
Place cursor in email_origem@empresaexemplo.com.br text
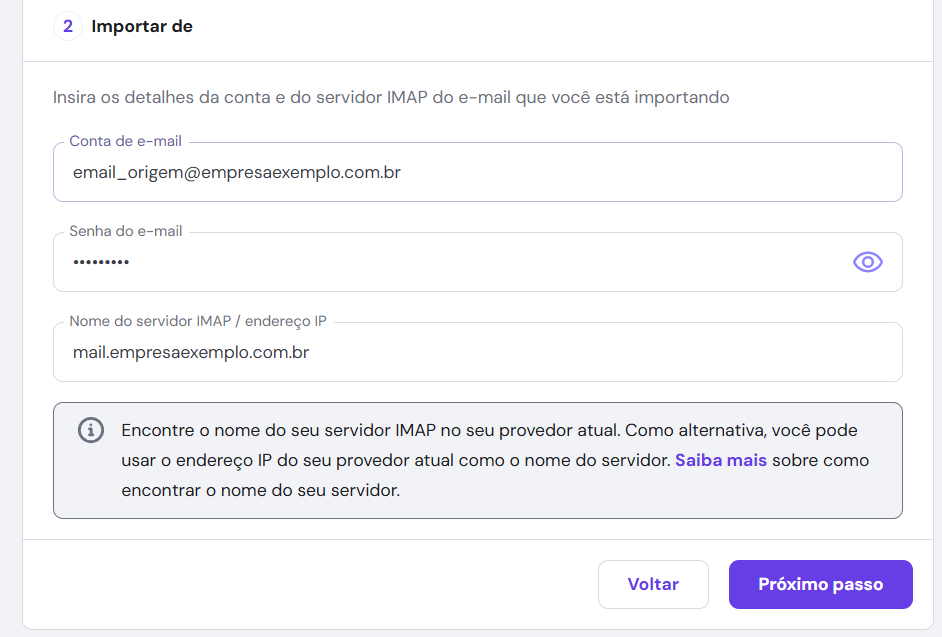pyautogui.click(x=237, y=172)
